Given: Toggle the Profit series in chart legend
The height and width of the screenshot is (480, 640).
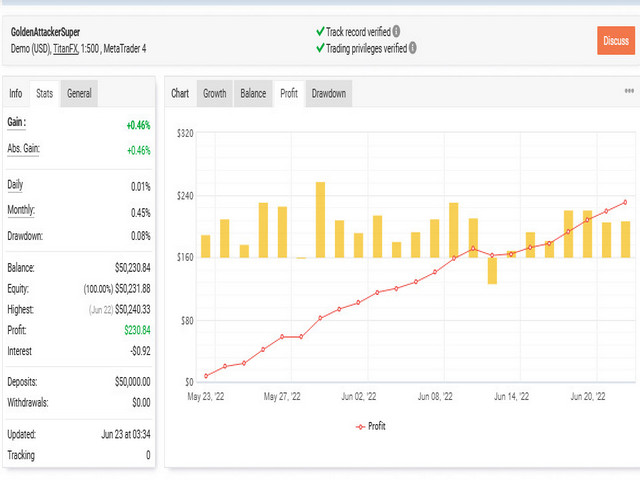Looking at the screenshot, I should pyautogui.click(x=371, y=427).
